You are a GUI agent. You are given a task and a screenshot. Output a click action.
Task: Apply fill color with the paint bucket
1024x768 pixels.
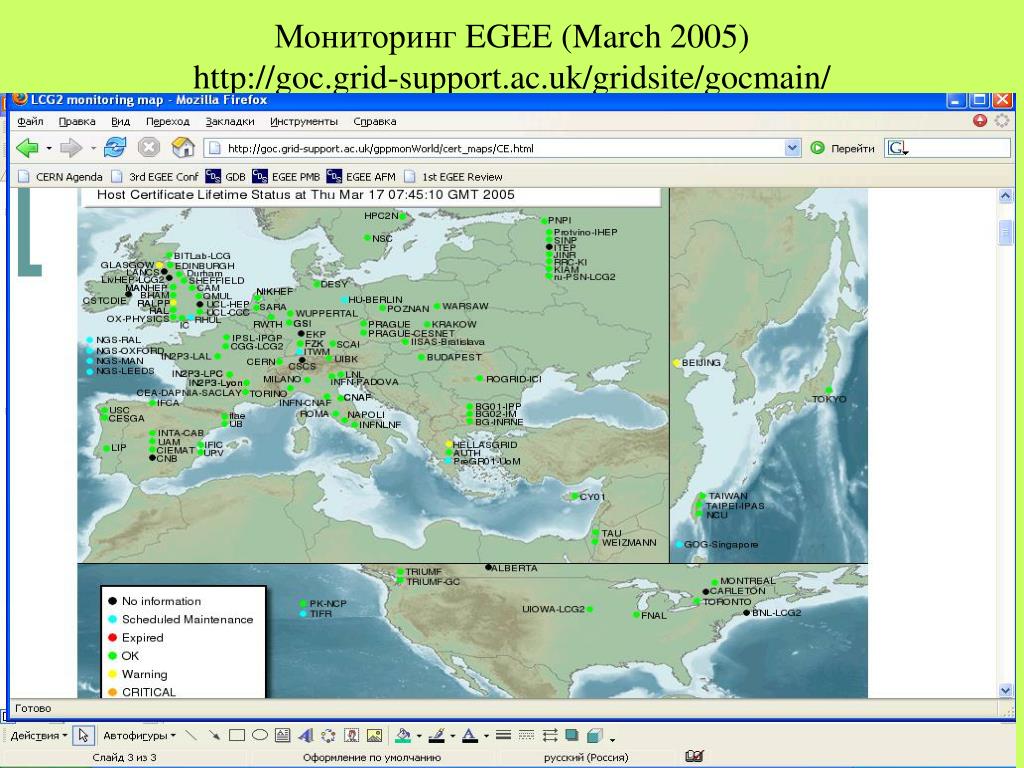tap(403, 735)
